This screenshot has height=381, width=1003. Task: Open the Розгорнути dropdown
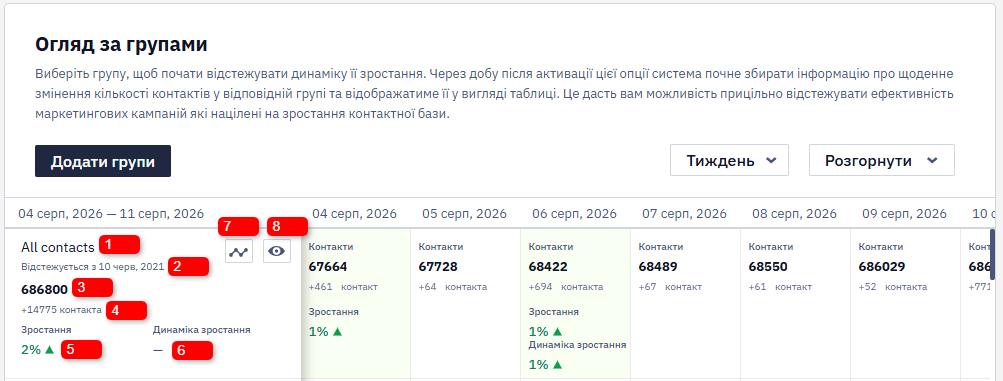[x=881, y=160]
